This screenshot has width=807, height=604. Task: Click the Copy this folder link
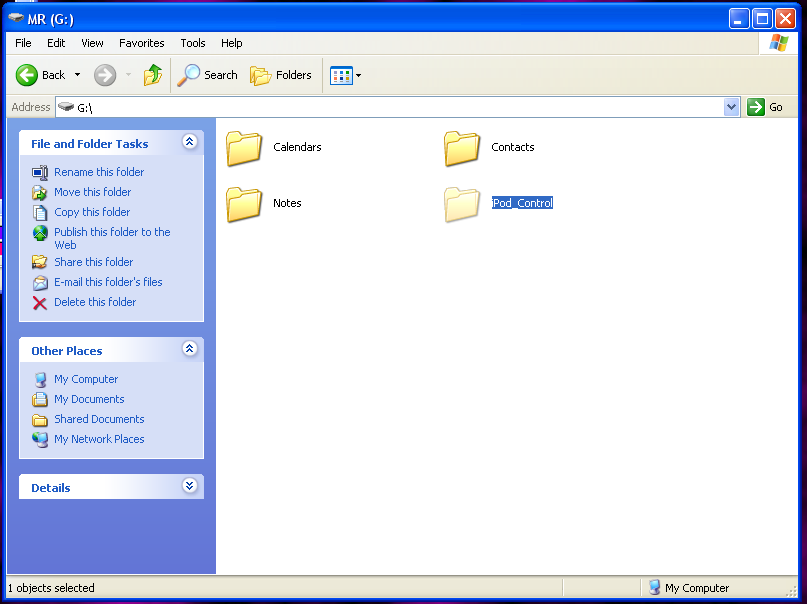pos(92,212)
